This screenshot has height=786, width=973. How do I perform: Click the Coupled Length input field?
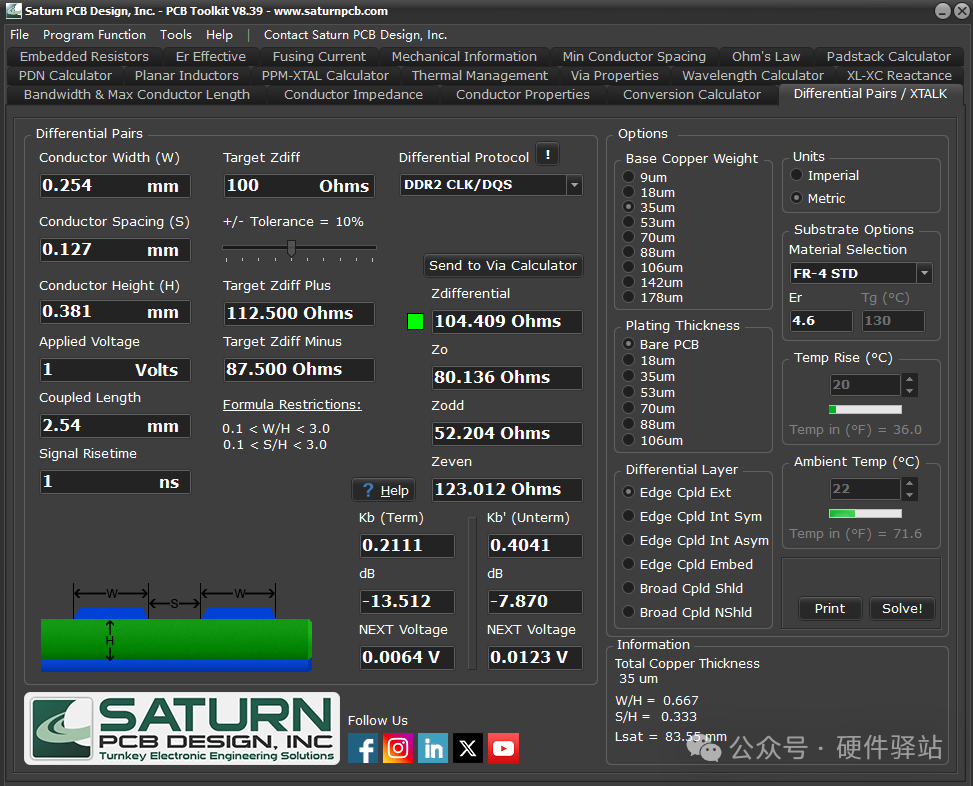[115, 426]
